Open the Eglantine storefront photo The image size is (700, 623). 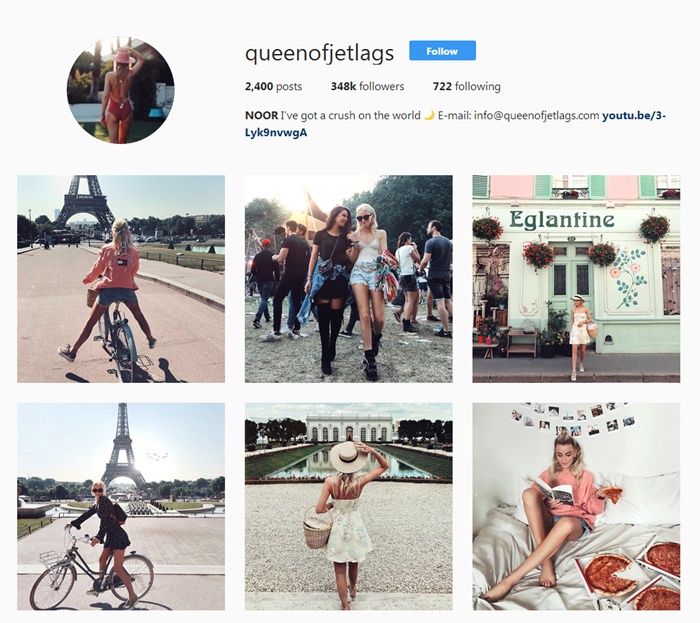click(576, 279)
